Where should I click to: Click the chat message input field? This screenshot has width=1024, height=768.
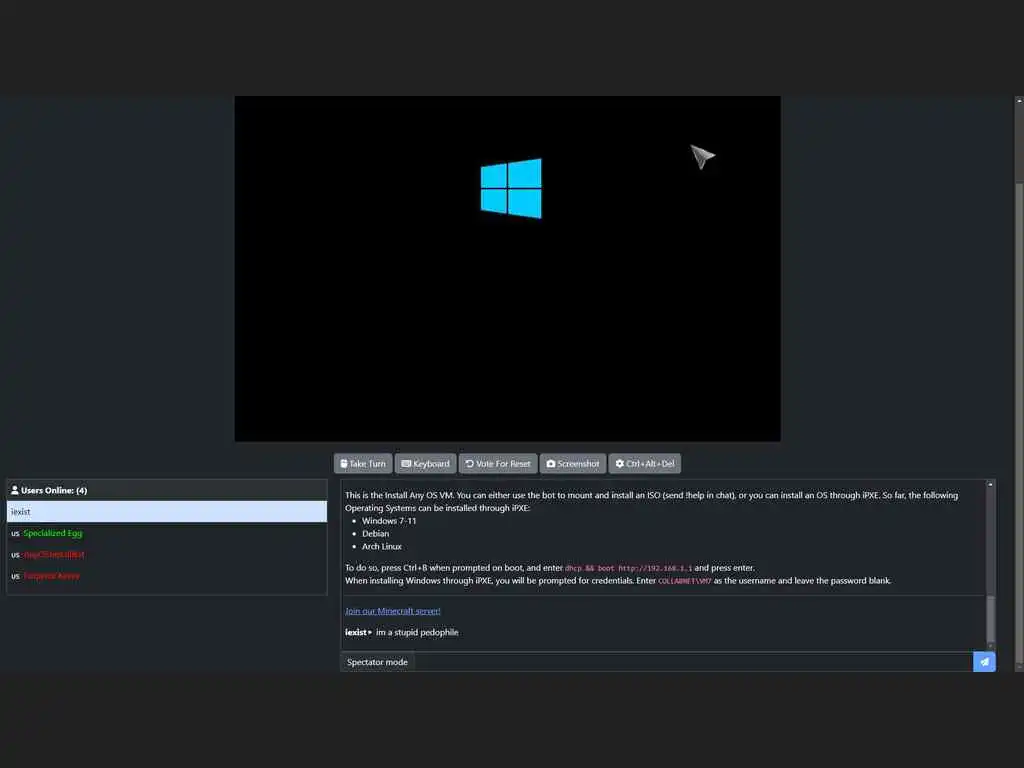694,662
